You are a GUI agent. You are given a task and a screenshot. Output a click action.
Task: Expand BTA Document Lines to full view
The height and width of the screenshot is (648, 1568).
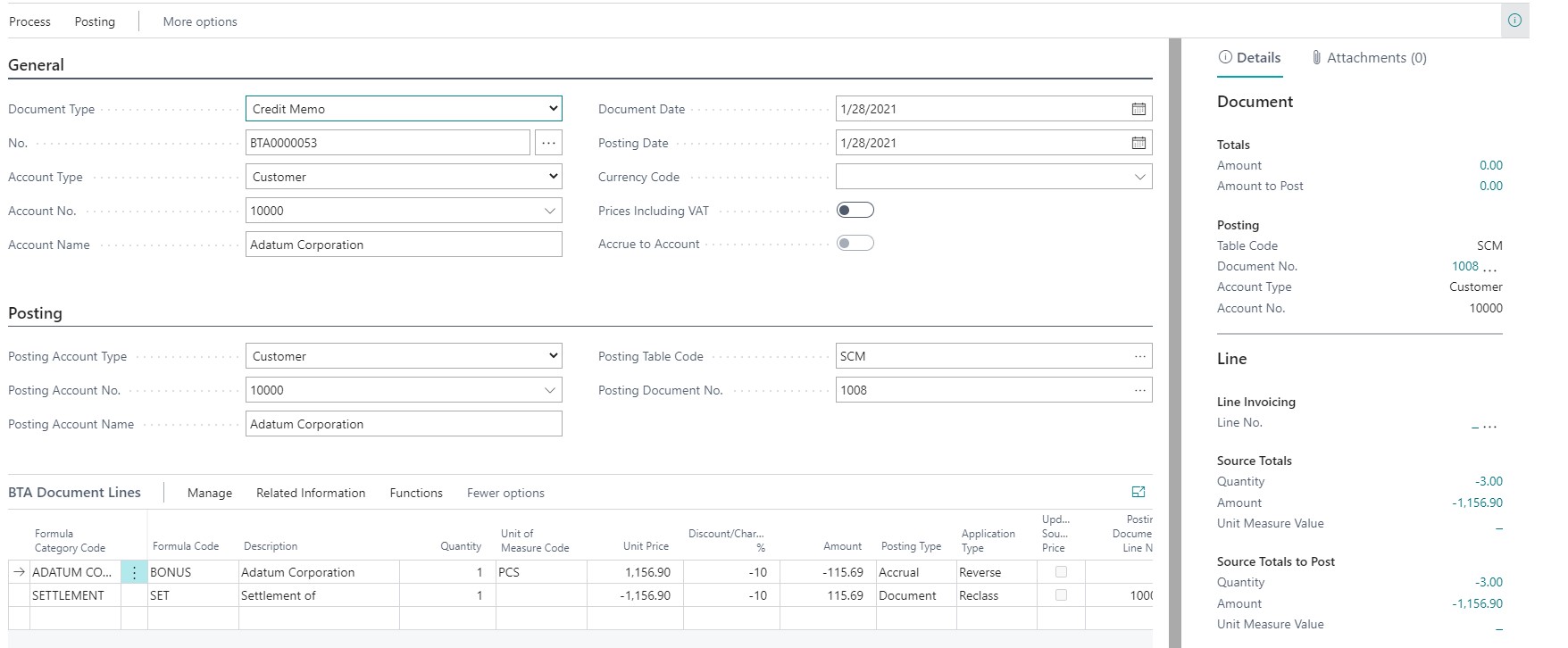tap(1138, 492)
